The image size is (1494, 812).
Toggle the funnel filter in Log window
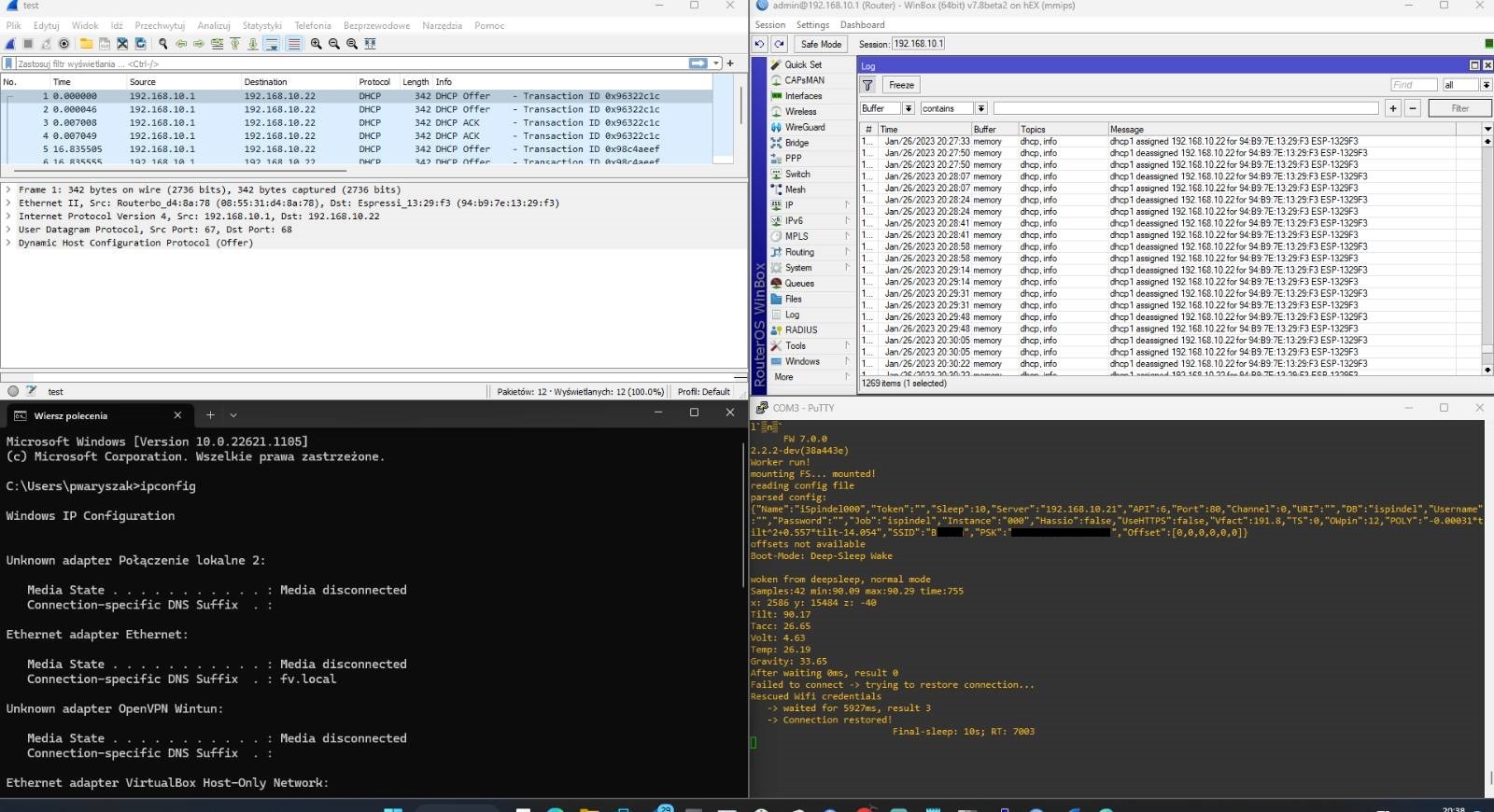tap(867, 85)
